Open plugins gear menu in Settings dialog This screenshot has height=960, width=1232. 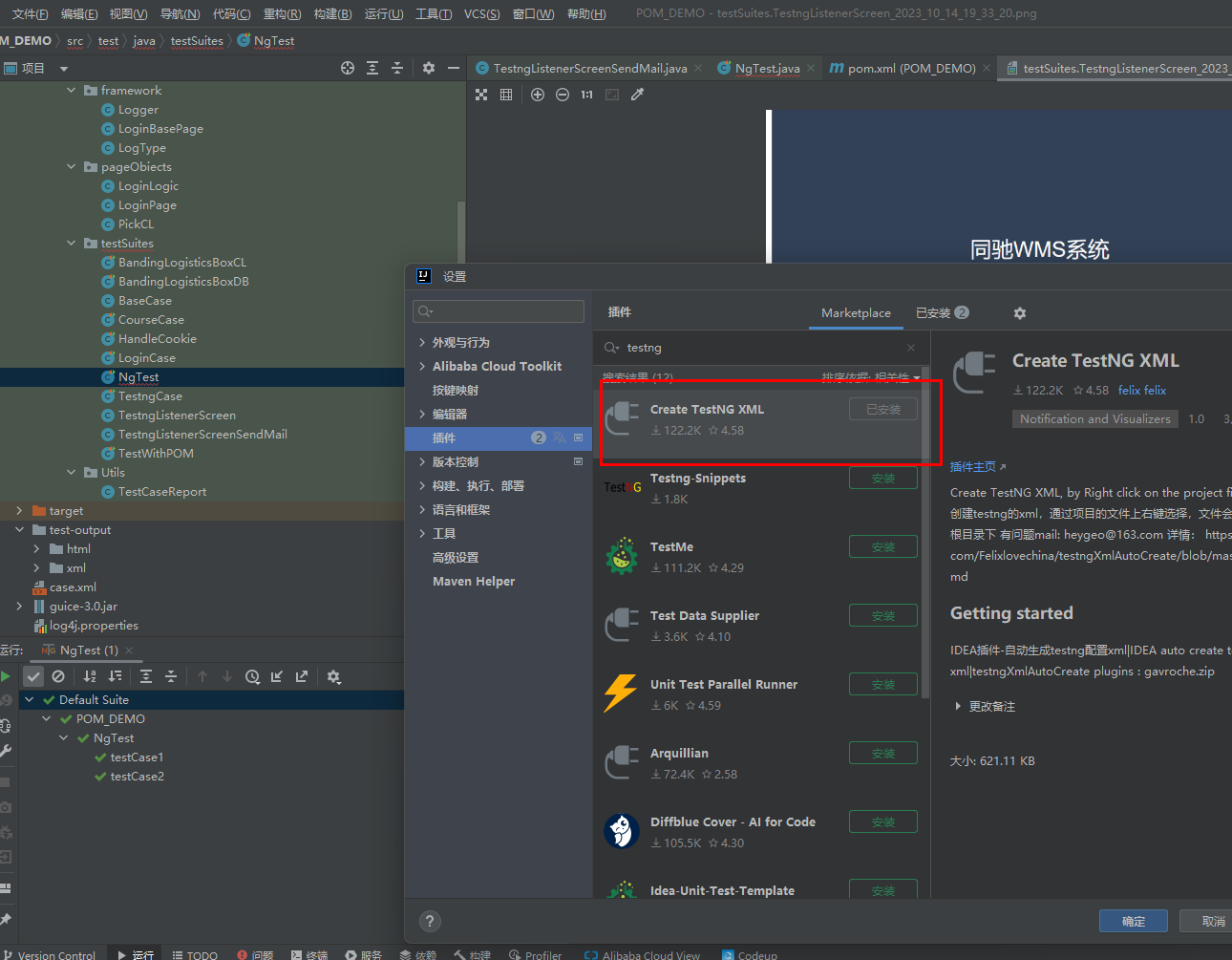[1020, 313]
